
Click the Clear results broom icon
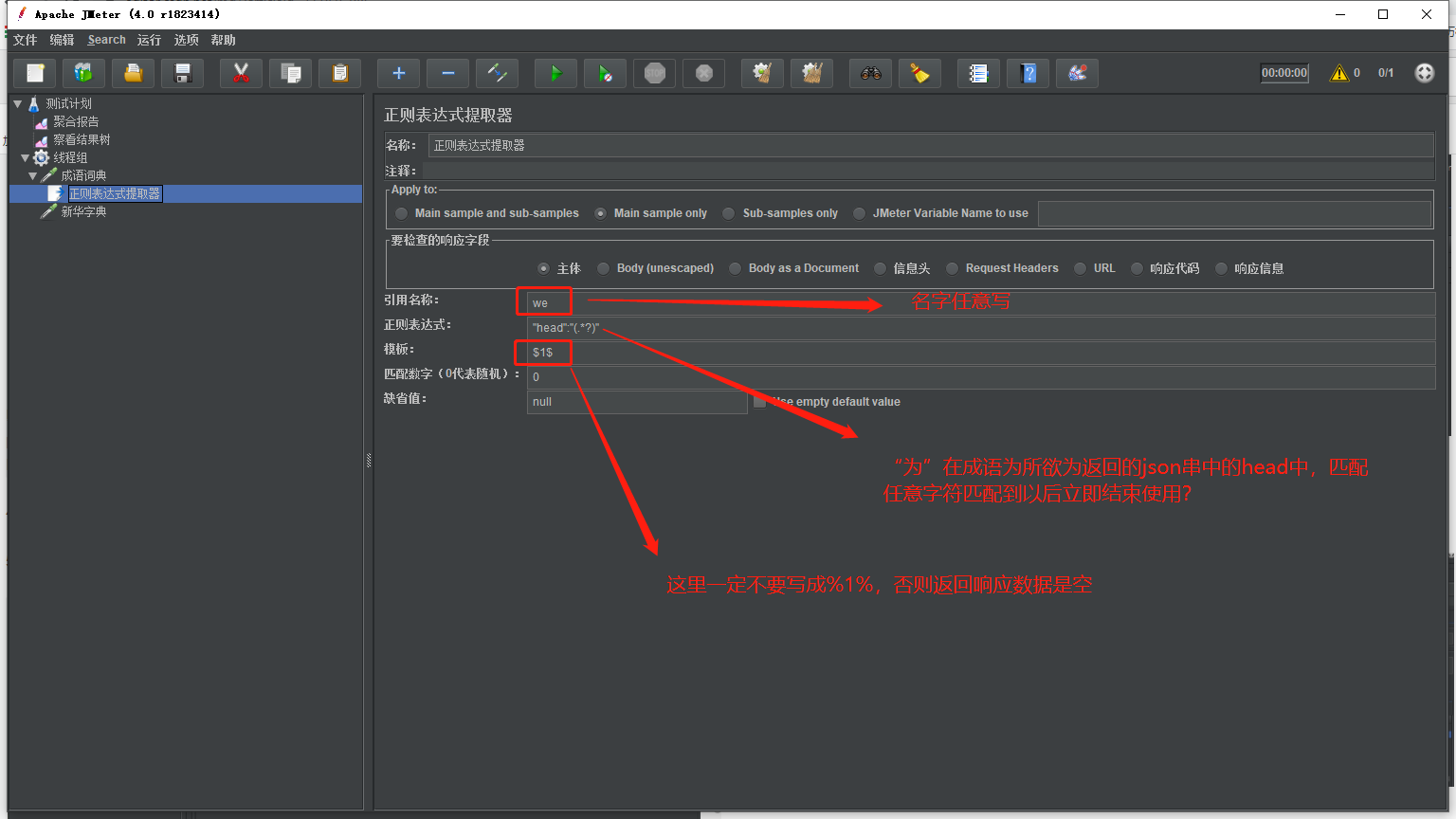[x=762, y=73]
